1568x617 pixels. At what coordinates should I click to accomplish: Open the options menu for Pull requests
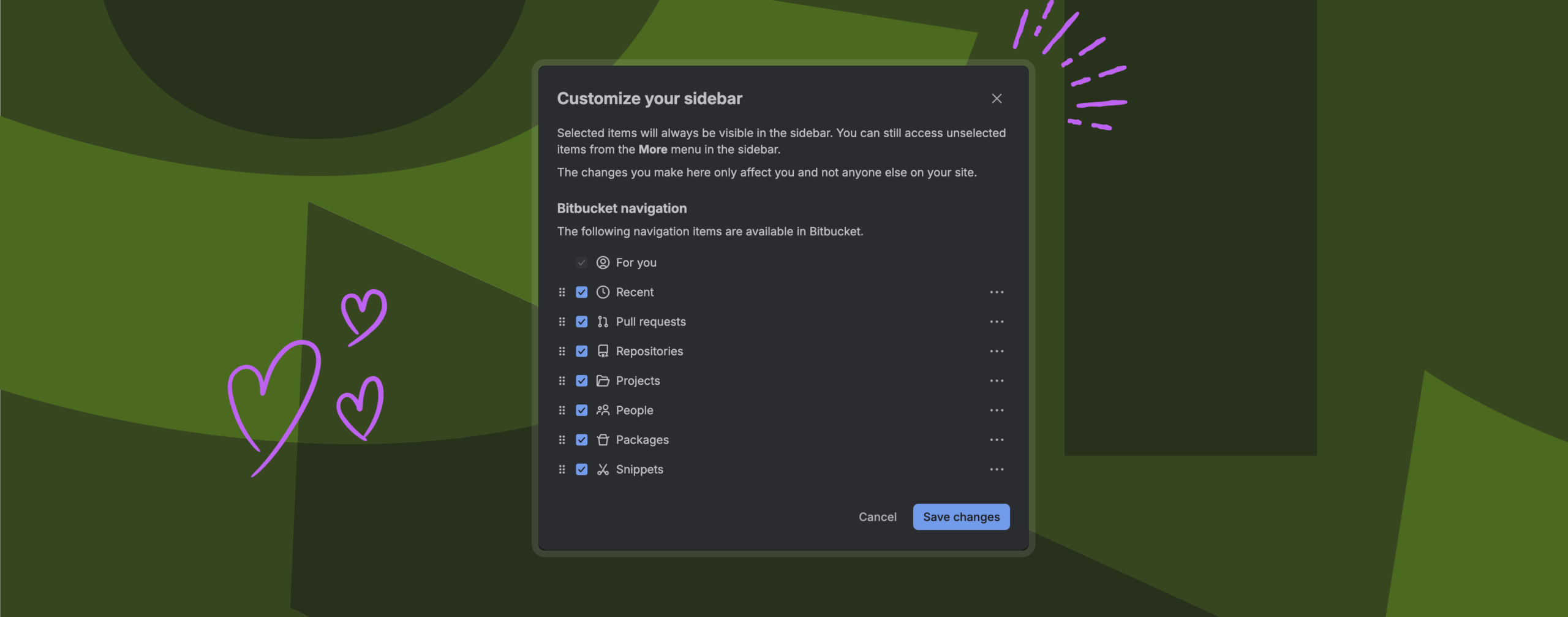point(997,321)
